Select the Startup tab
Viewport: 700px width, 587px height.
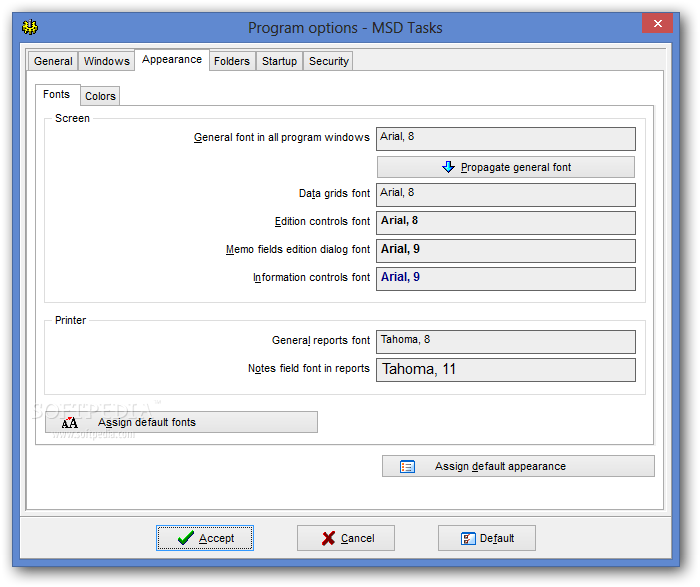tap(279, 61)
